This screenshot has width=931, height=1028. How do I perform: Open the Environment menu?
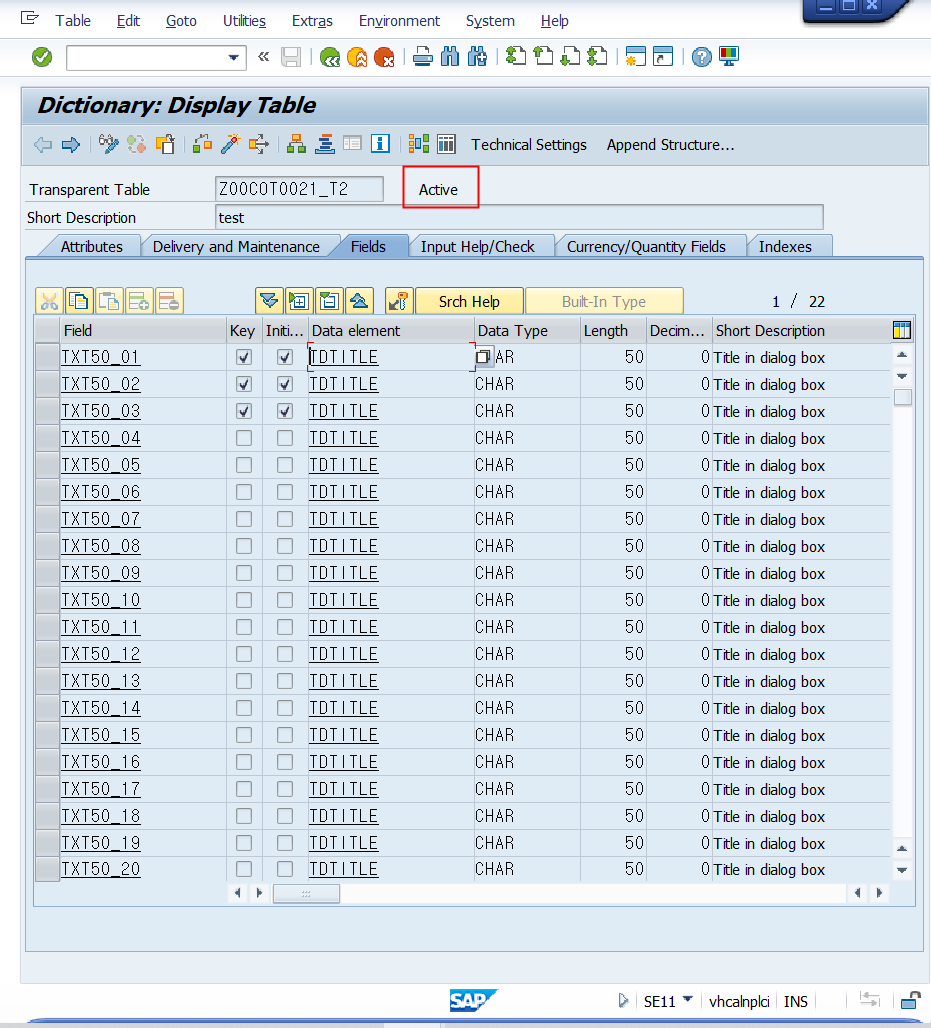pos(399,21)
